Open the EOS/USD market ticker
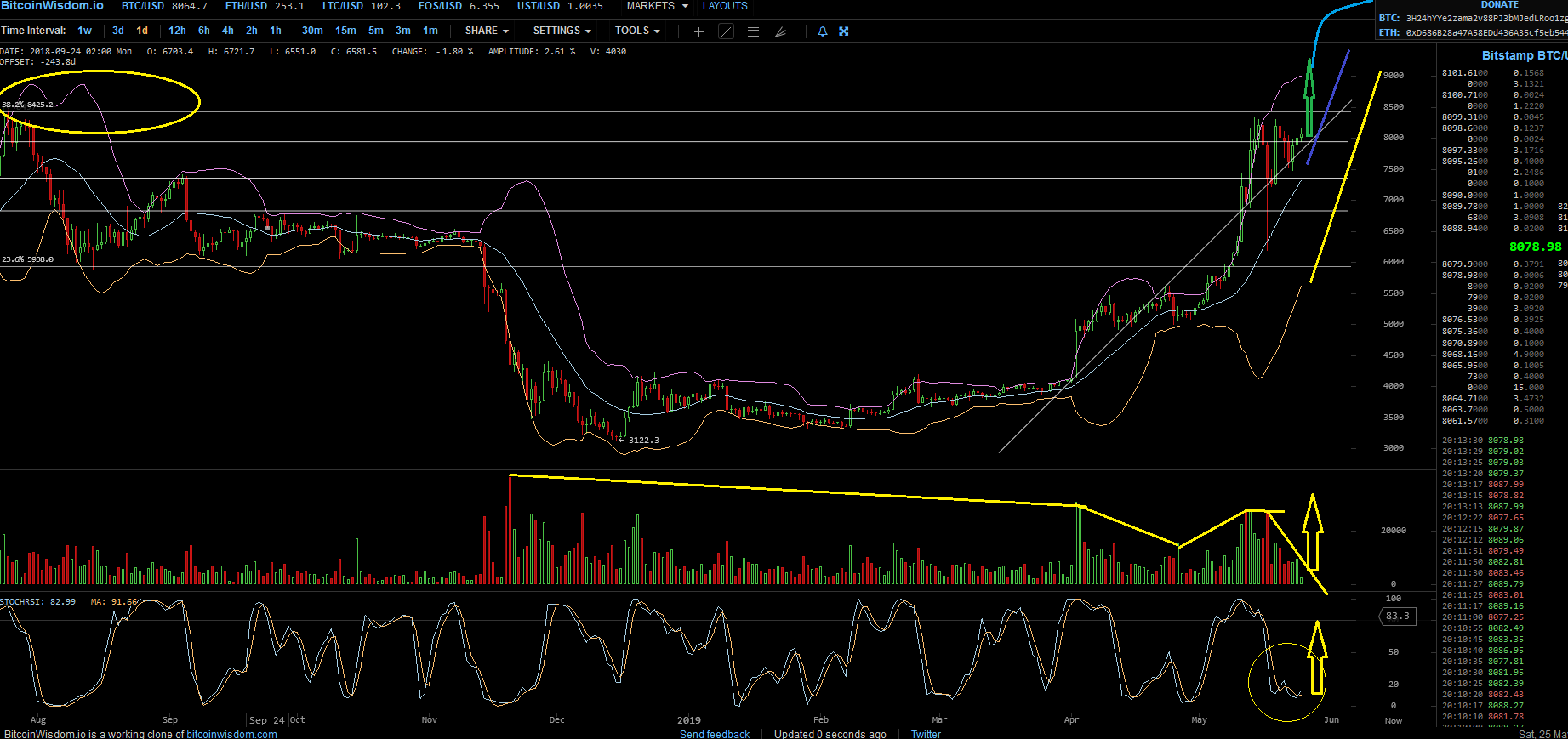Screen dimensions: 1568x739 pyautogui.click(x=459, y=6)
